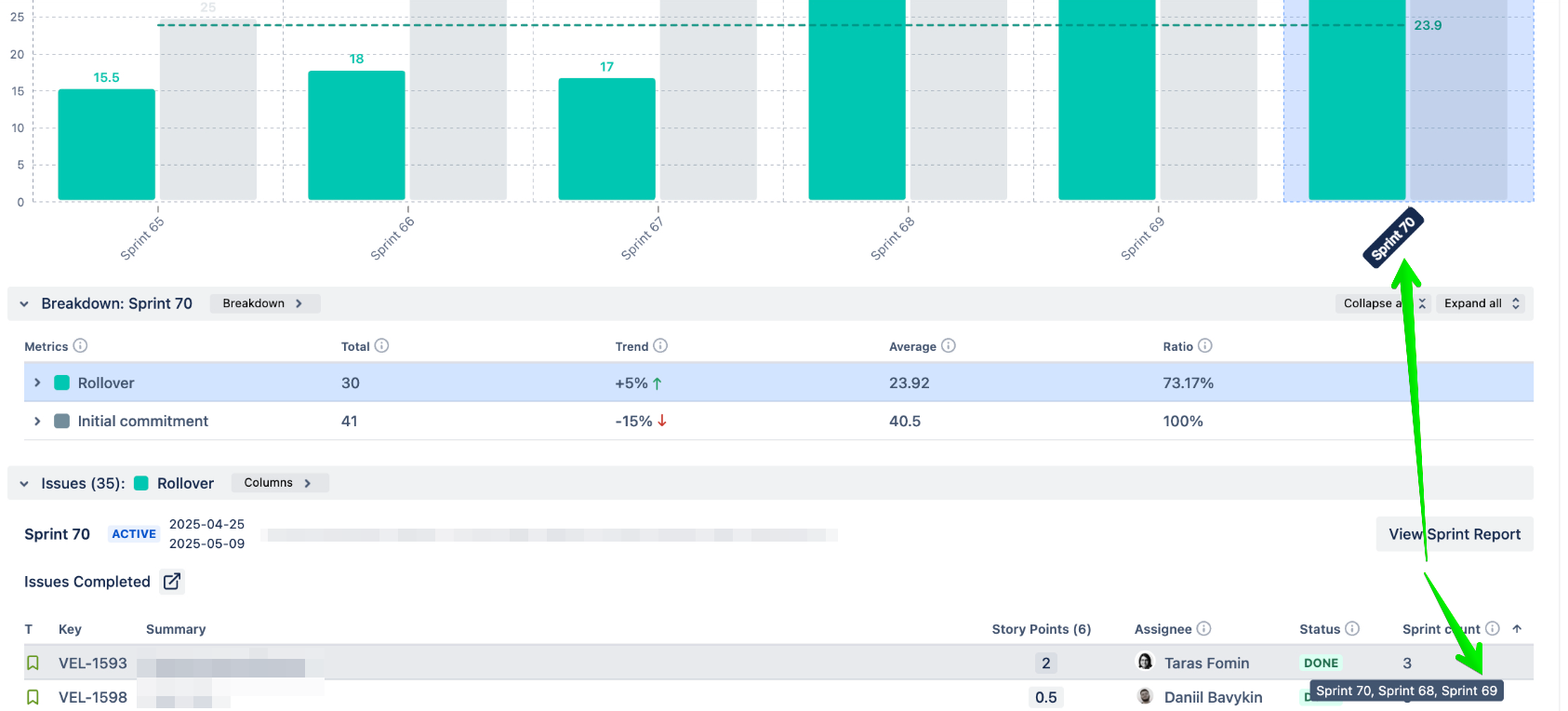The height and width of the screenshot is (711, 1568).
Task: Open issue VEL-1598
Action: click(x=93, y=697)
